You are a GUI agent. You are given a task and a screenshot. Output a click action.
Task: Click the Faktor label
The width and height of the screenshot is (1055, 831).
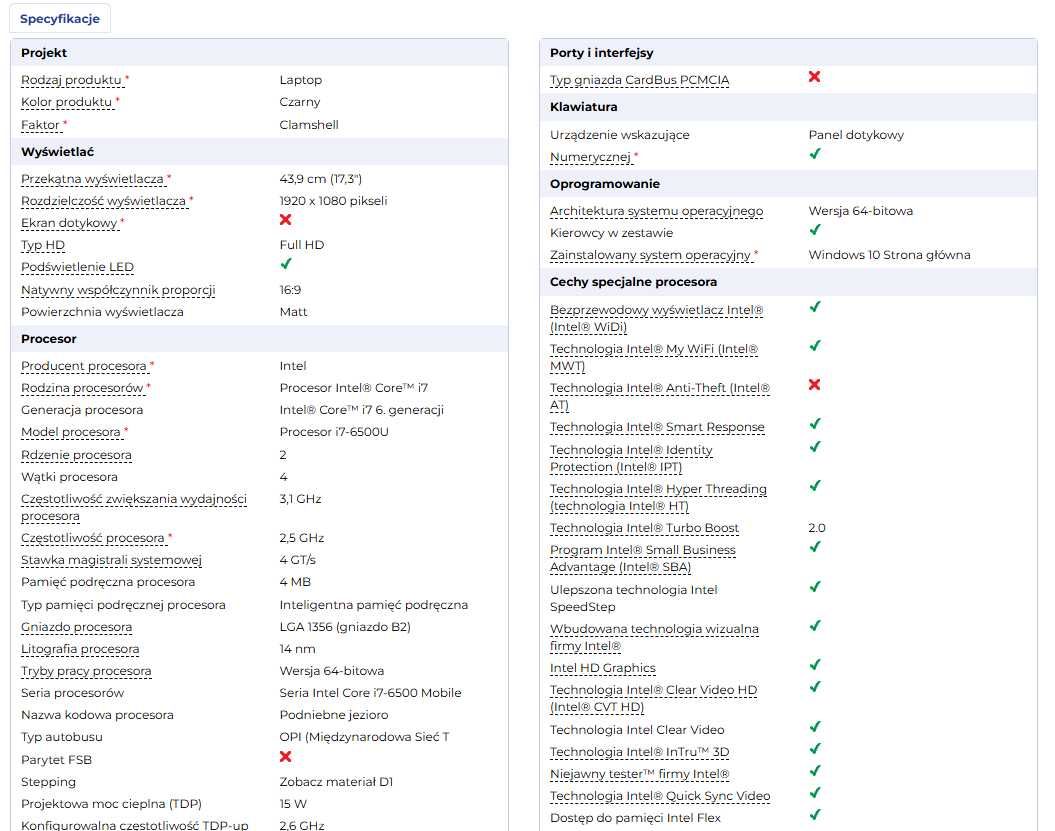(40, 125)
